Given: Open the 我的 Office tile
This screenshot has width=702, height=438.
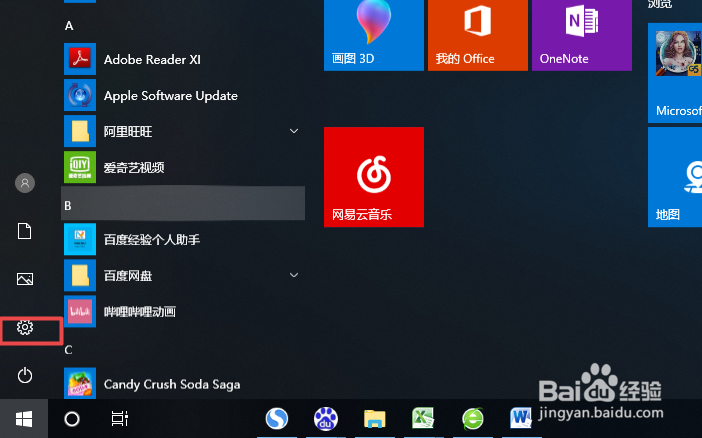Looking at the screenshot, I should 478,35.
